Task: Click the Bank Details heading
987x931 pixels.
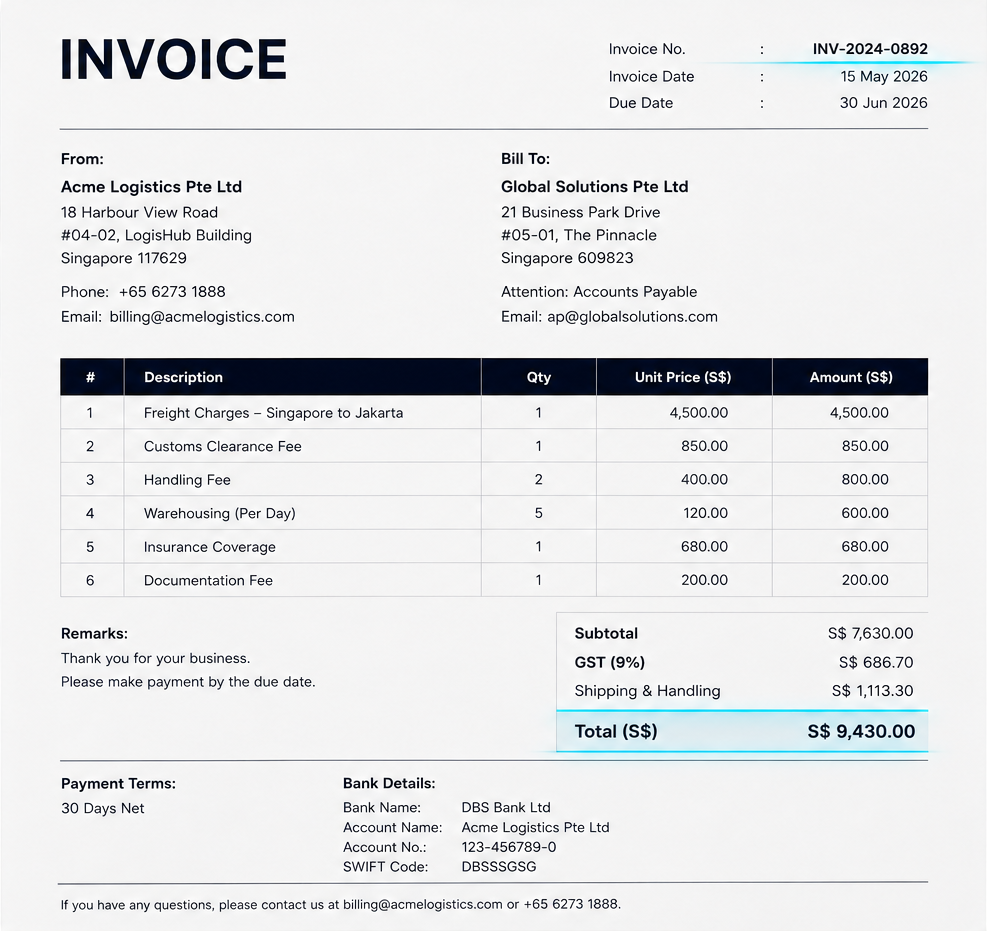Action: (389, 784)
